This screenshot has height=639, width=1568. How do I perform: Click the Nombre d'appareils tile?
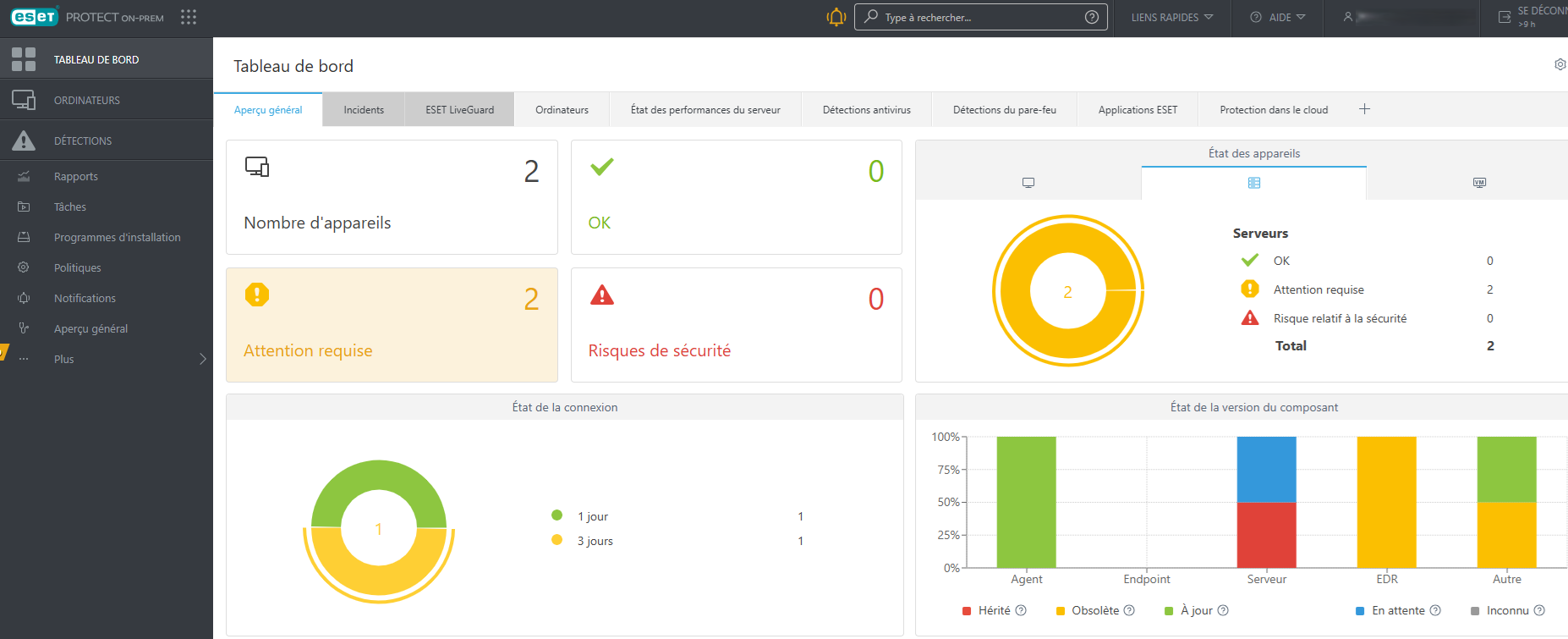coord(392,197)
